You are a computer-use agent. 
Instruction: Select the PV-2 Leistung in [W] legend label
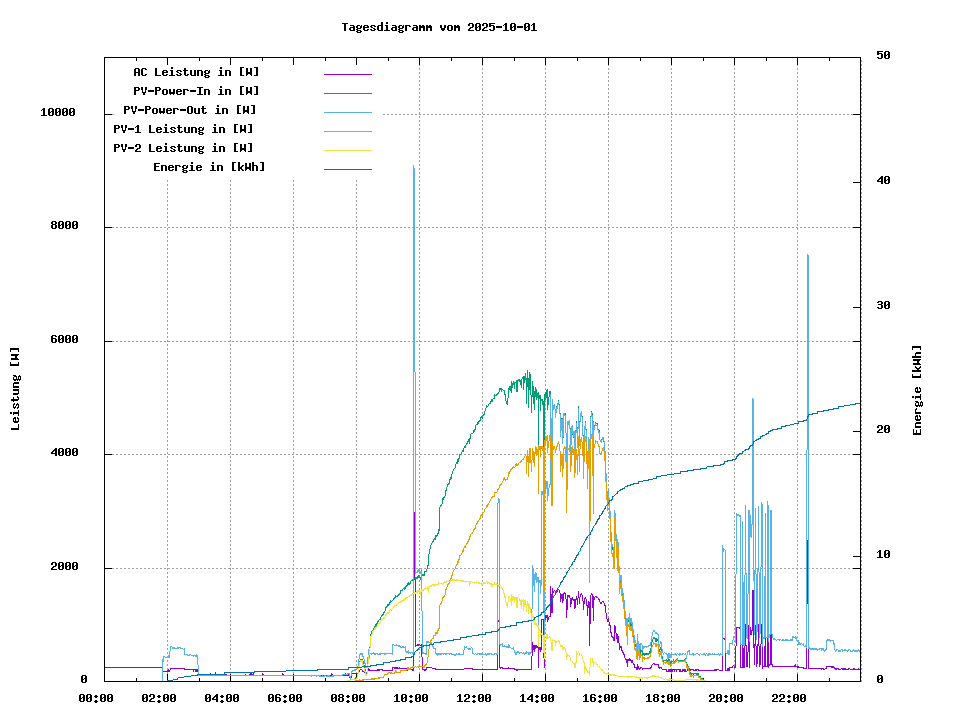pos(183,148)
